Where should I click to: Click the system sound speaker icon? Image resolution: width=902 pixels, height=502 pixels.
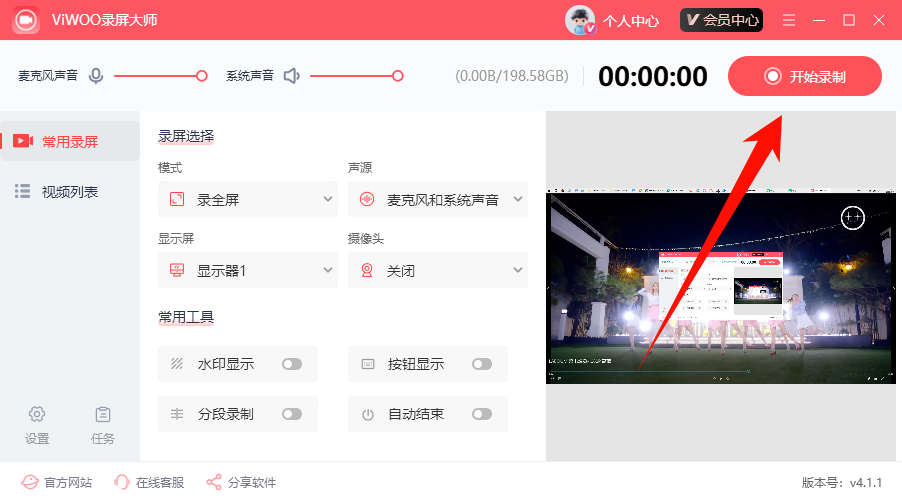point(292,76)
